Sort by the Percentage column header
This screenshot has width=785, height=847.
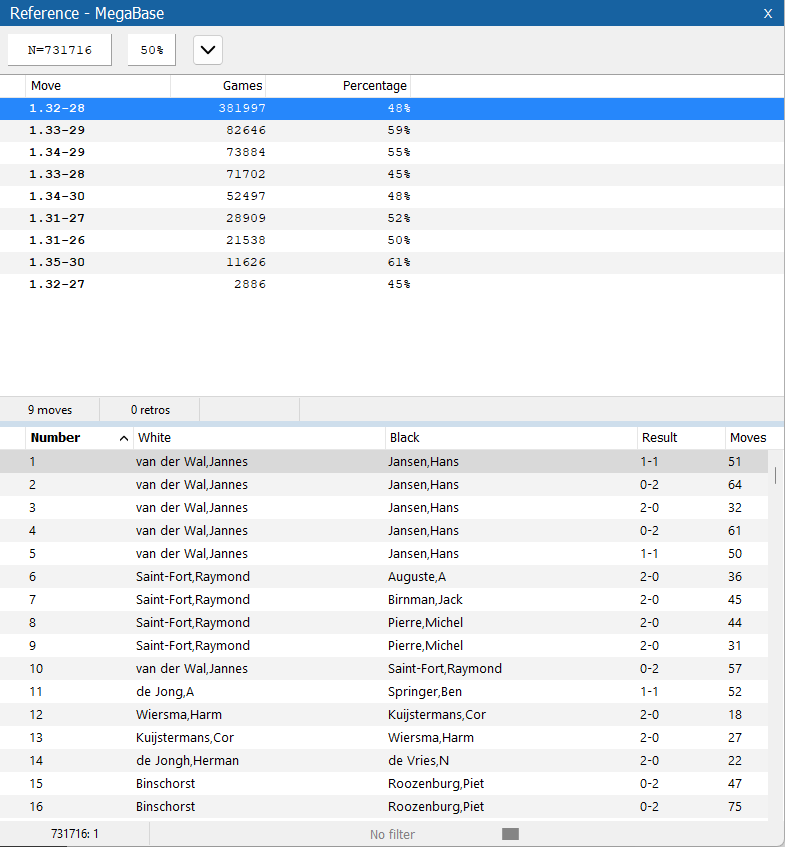[338, 86]
